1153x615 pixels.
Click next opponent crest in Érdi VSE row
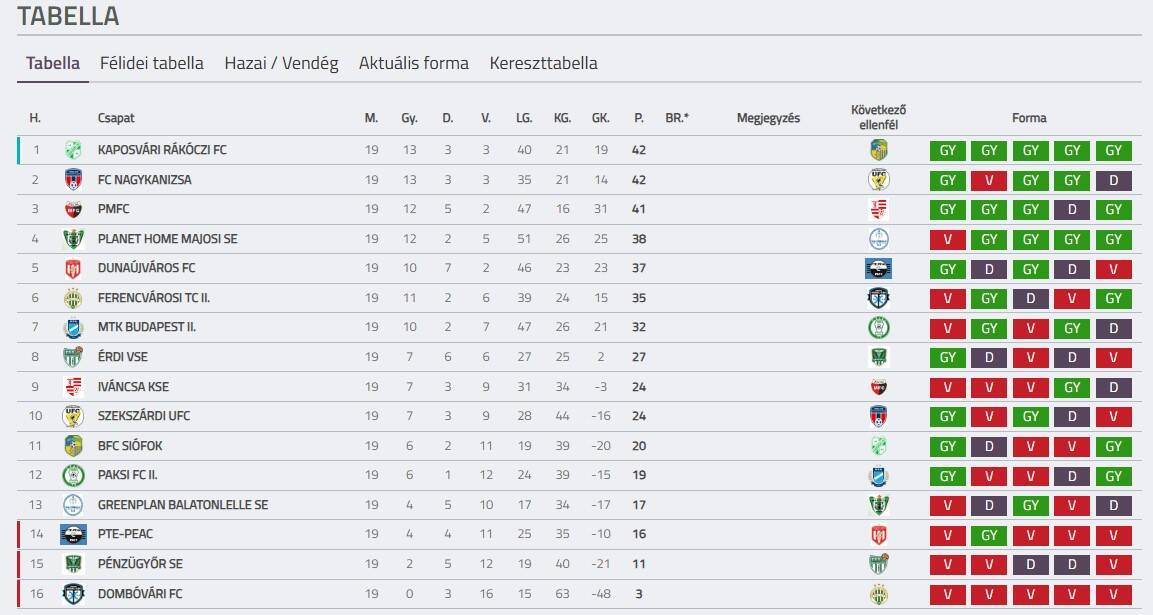878,357
